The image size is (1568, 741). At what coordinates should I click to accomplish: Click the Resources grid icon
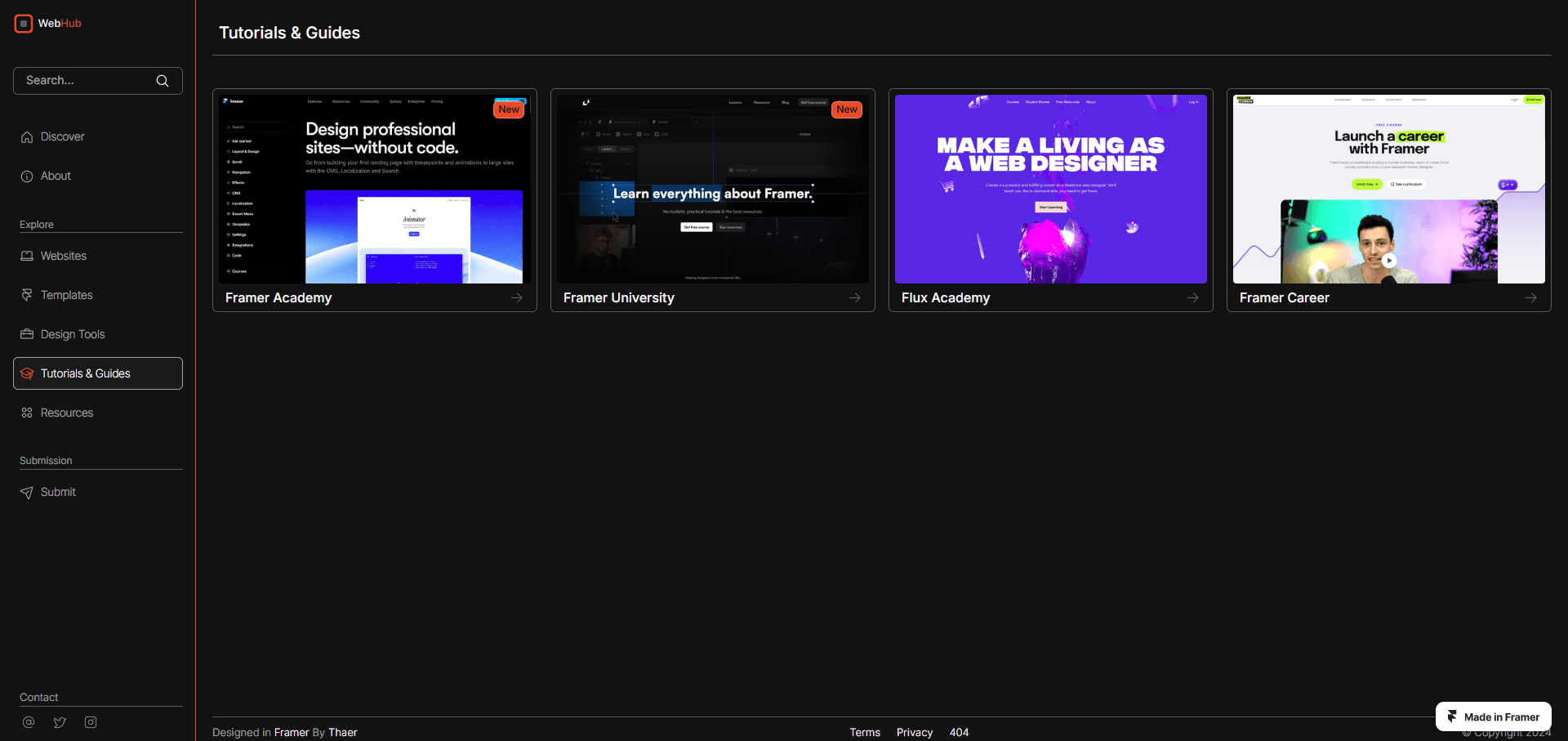coord(27,413)
